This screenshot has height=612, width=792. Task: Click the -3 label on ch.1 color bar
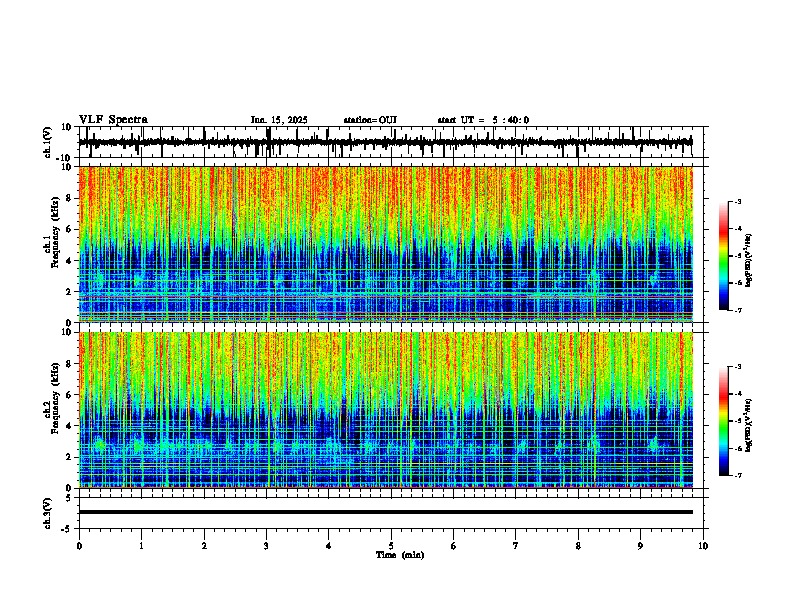click(x=738, y=201)
